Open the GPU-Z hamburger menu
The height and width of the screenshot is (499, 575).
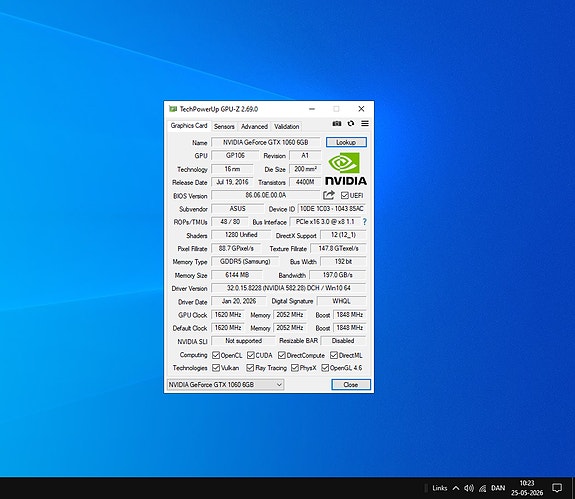365,124
